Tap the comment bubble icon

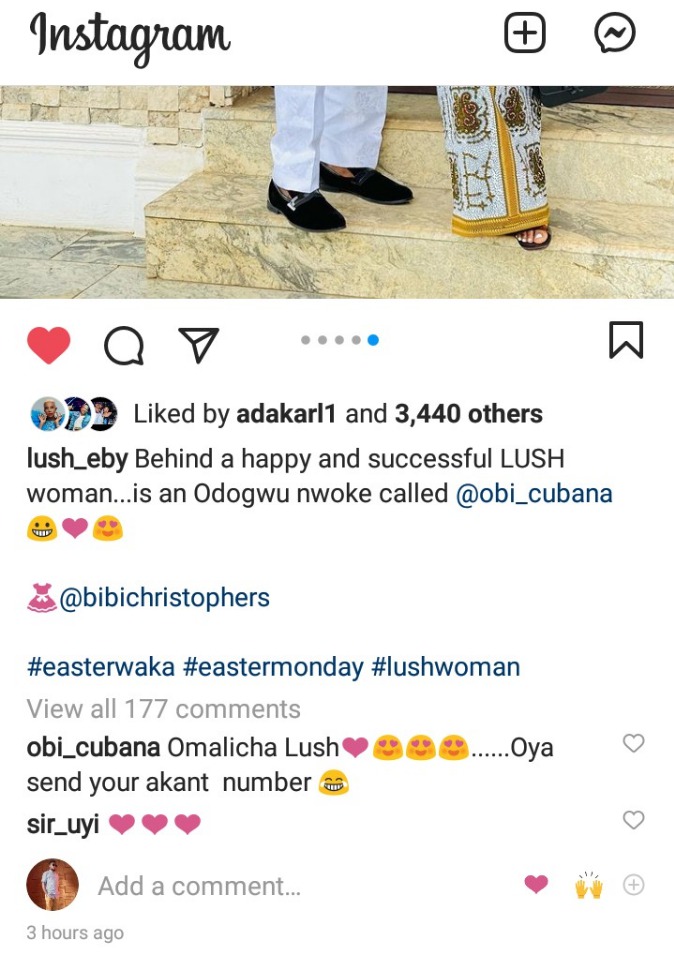[124, 345]
